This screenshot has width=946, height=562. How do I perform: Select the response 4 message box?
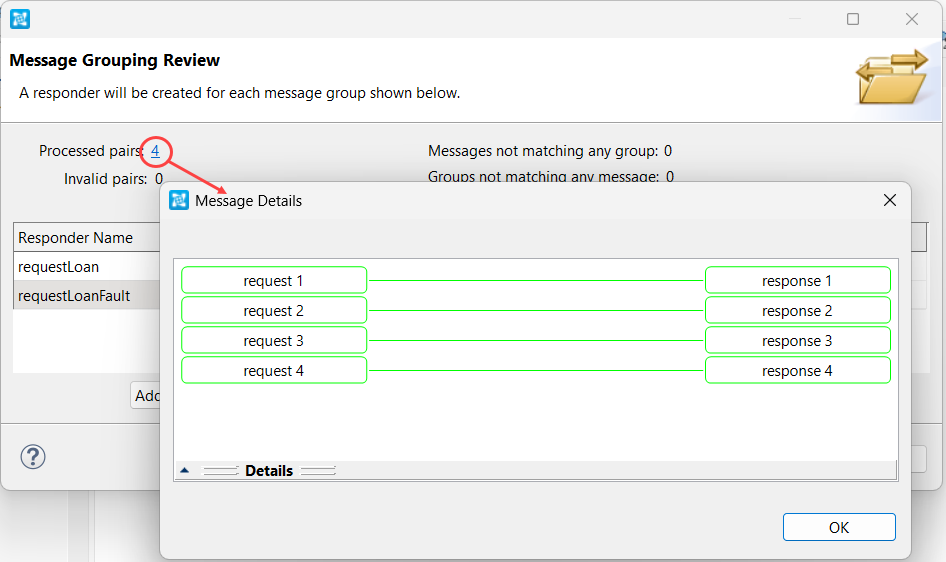point(798,370)
